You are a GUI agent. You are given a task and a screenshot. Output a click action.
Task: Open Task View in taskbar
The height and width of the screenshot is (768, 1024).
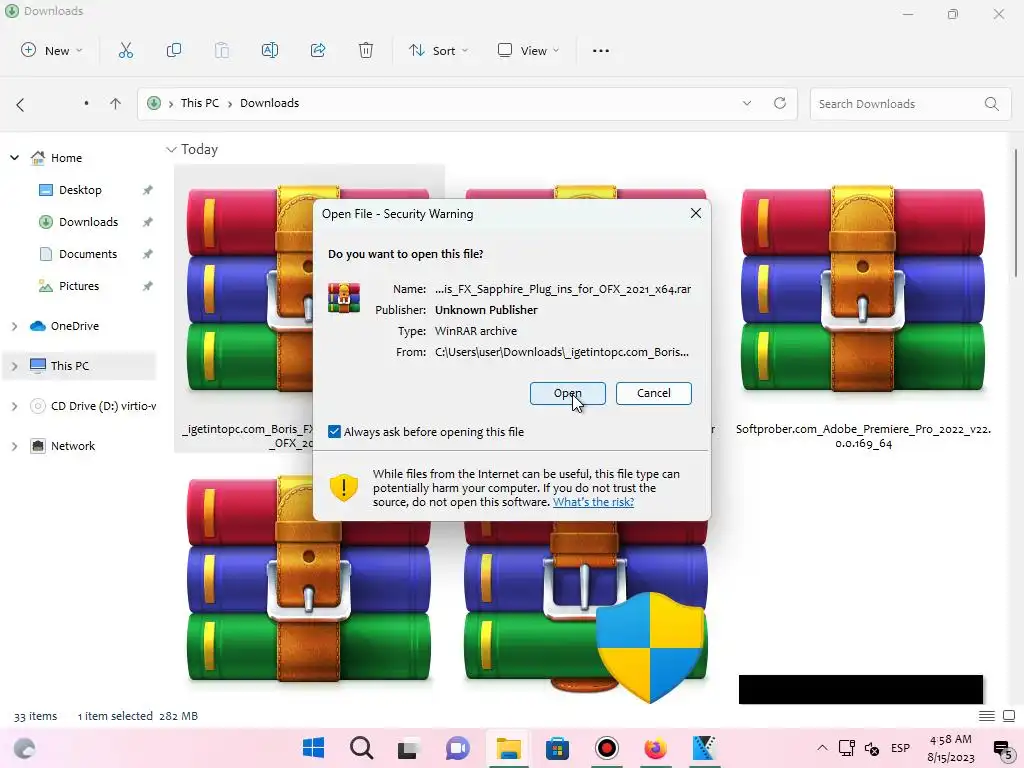(x=409, y=748)
